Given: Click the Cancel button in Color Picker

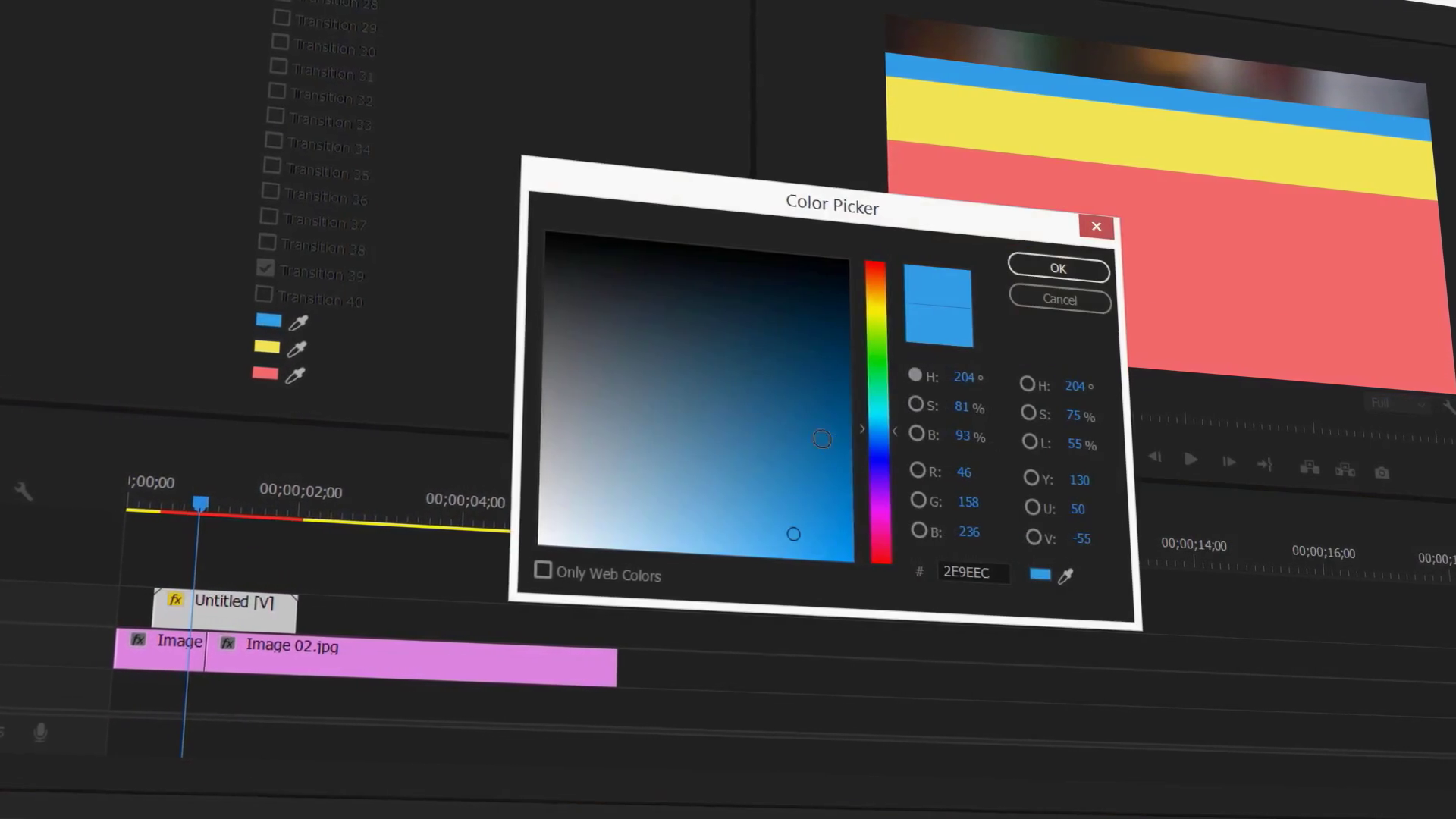Looking at the screenshot, I should [1059, 298].
